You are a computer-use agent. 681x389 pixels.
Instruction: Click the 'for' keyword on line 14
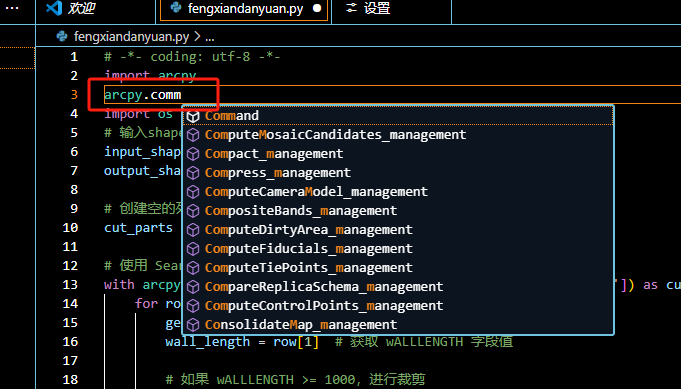pos(146,303)
